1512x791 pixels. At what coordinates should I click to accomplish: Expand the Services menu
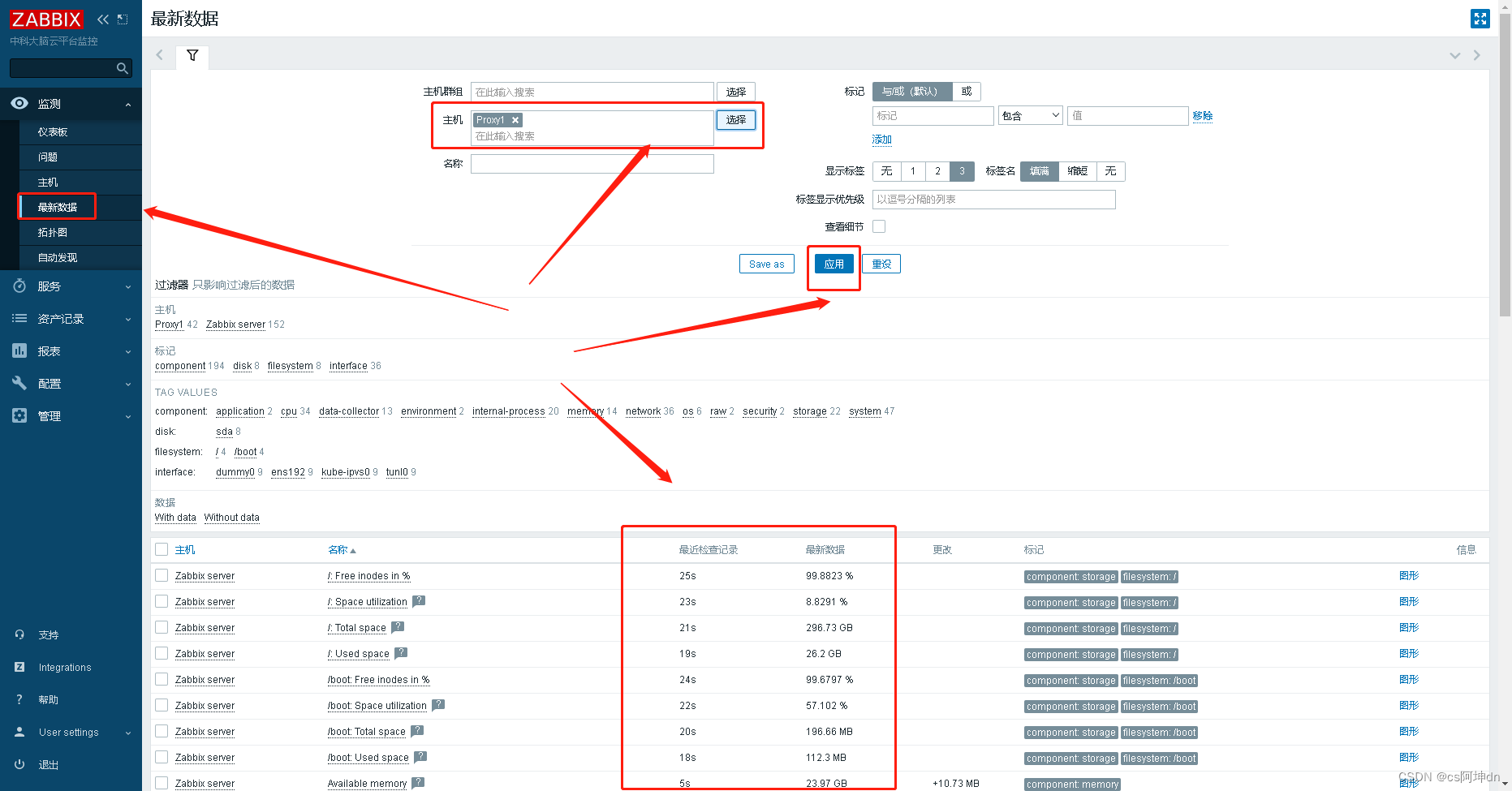71,286
